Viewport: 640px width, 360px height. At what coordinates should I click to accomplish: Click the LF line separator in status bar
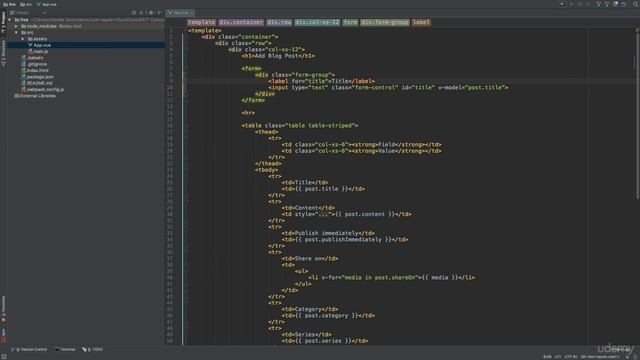[558, 357]
